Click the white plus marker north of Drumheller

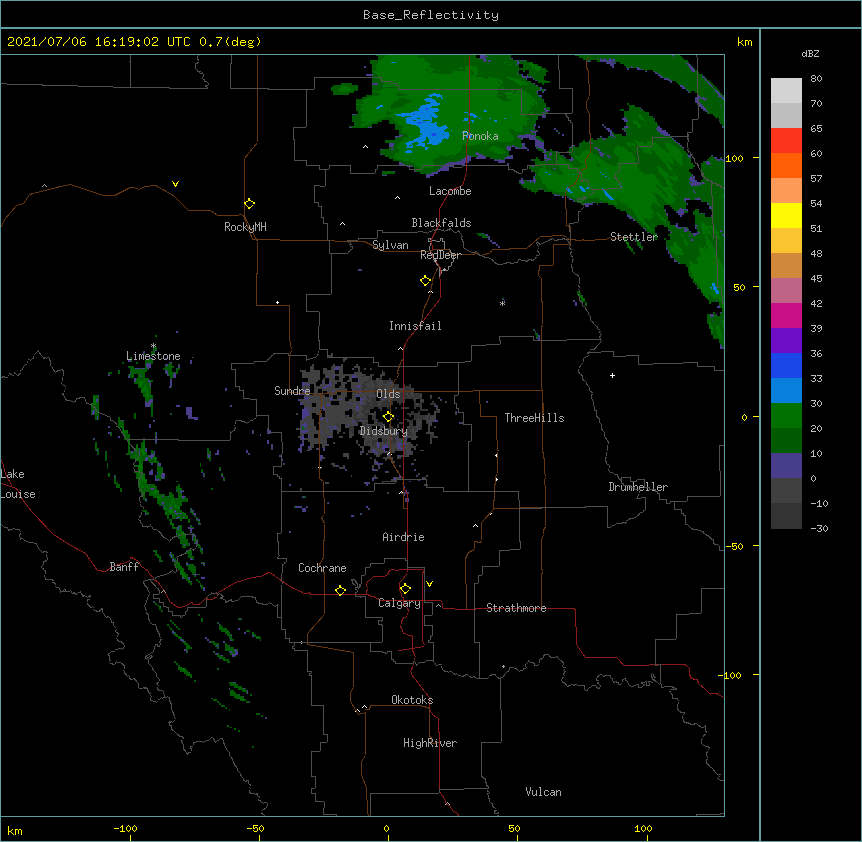click(x=612, y=375)
